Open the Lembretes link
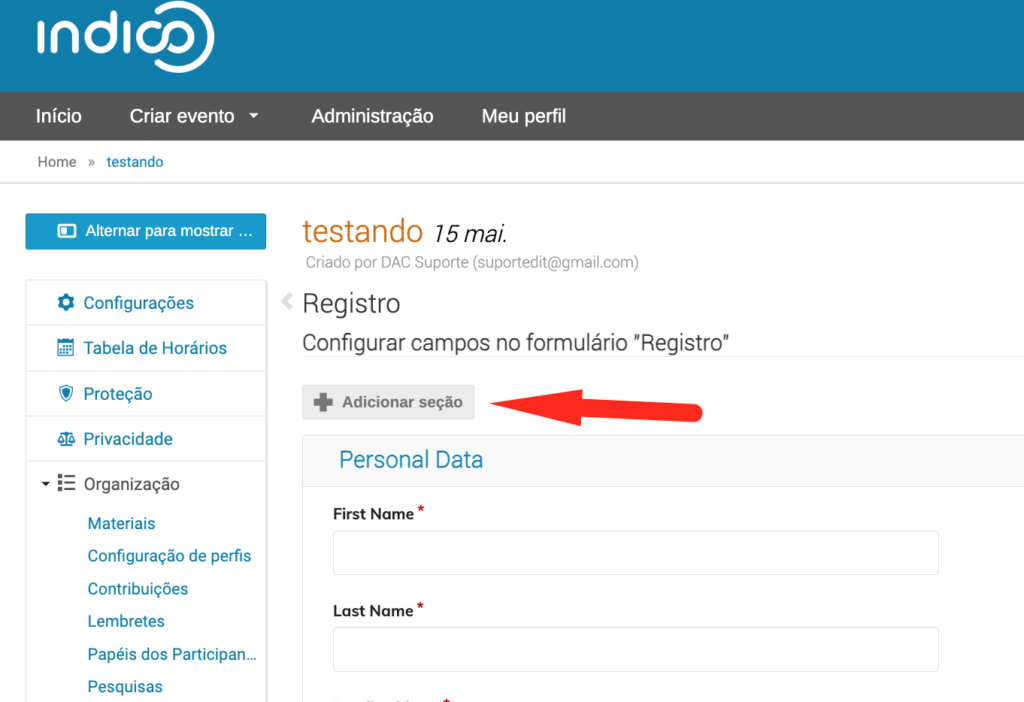Screen dimensions: 1024x702 click(126, 621)
